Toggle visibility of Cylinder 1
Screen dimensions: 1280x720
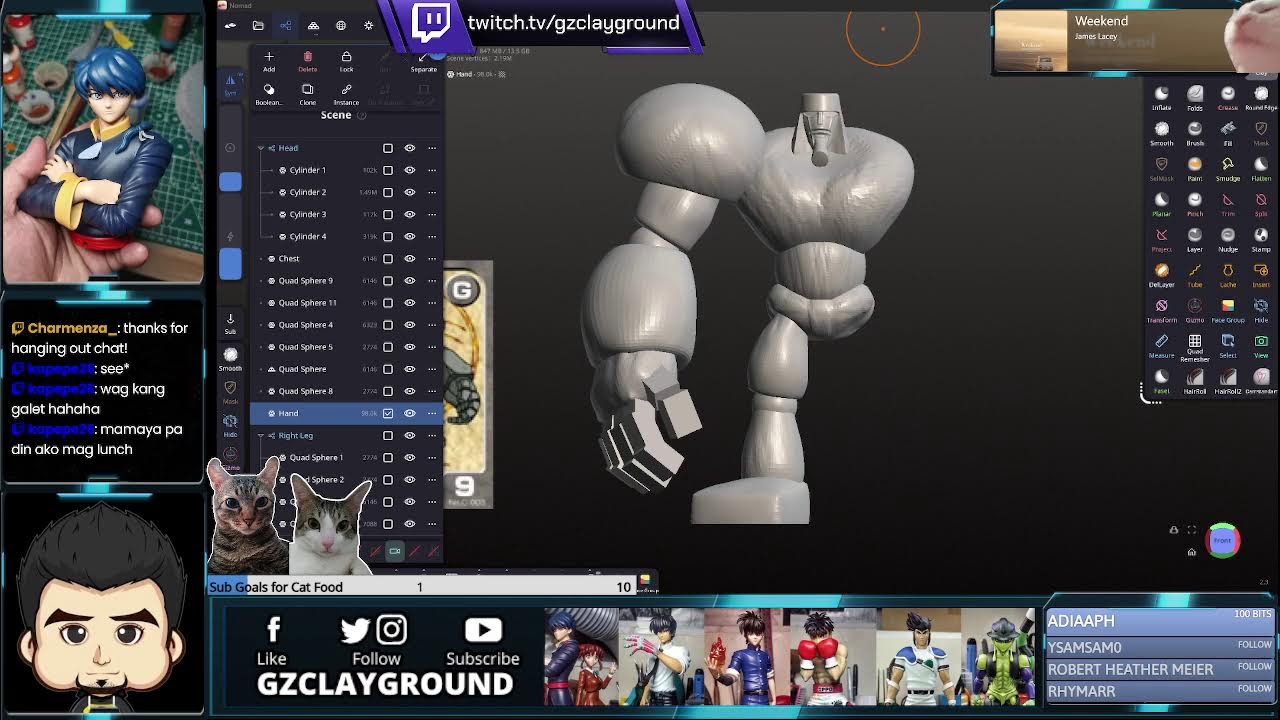(x=409, y=170)
